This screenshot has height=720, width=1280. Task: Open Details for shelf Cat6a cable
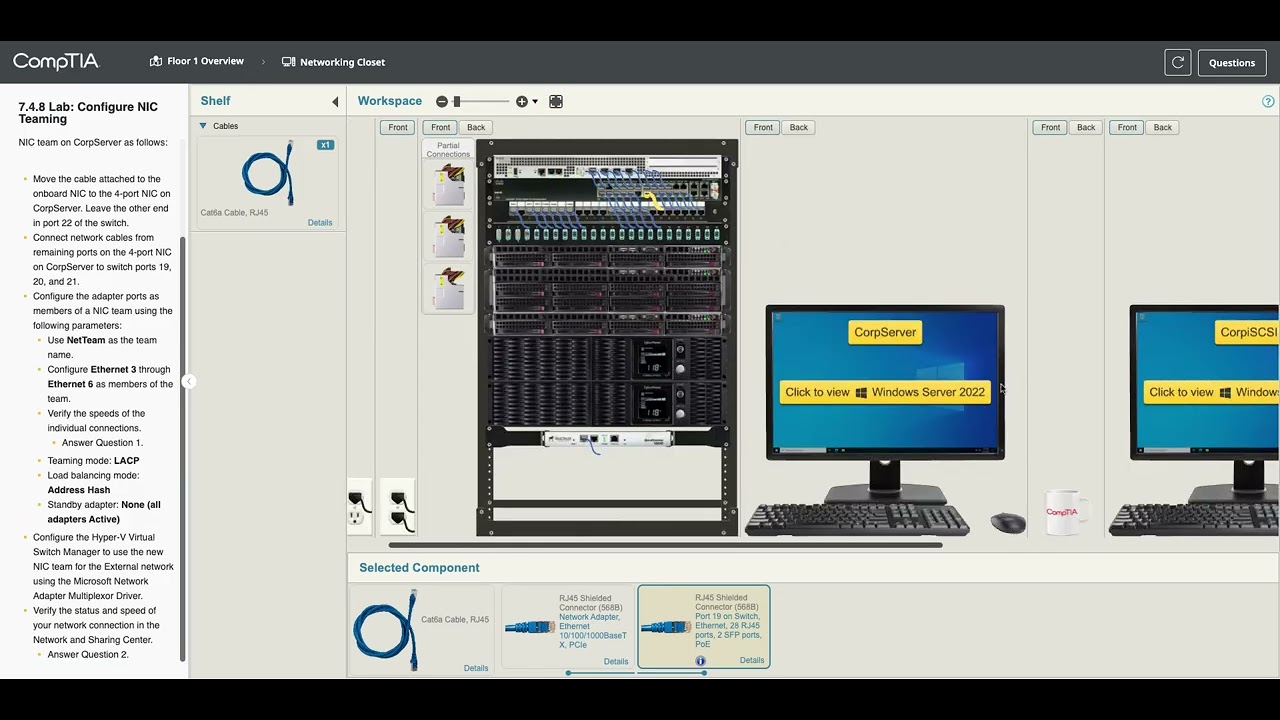pyautogui.click(x=320, y=222)
